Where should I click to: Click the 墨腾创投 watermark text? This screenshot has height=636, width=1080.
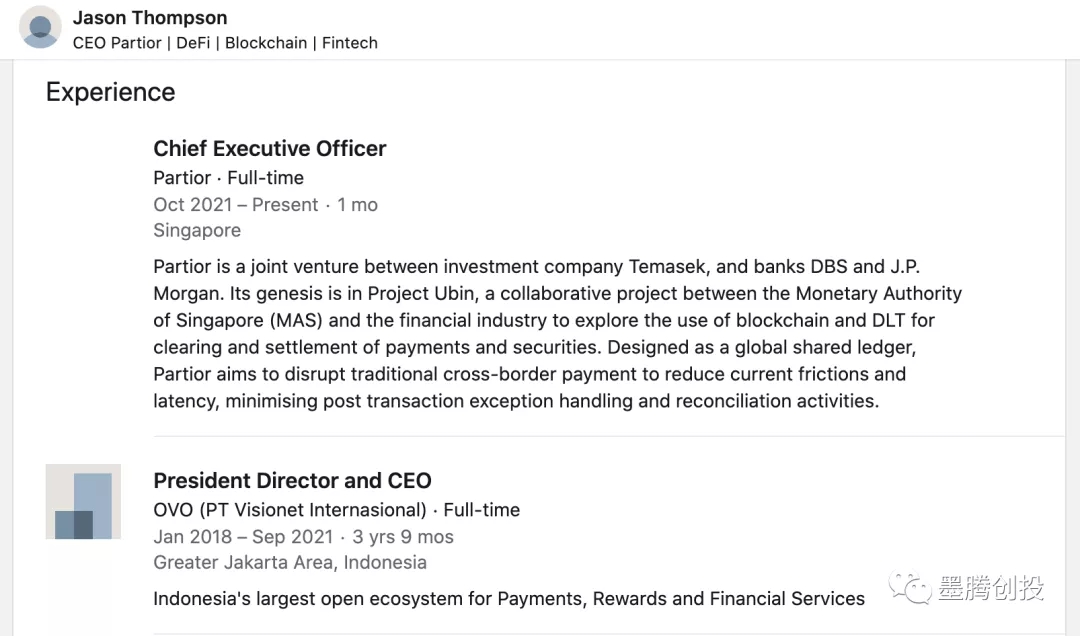990,588
